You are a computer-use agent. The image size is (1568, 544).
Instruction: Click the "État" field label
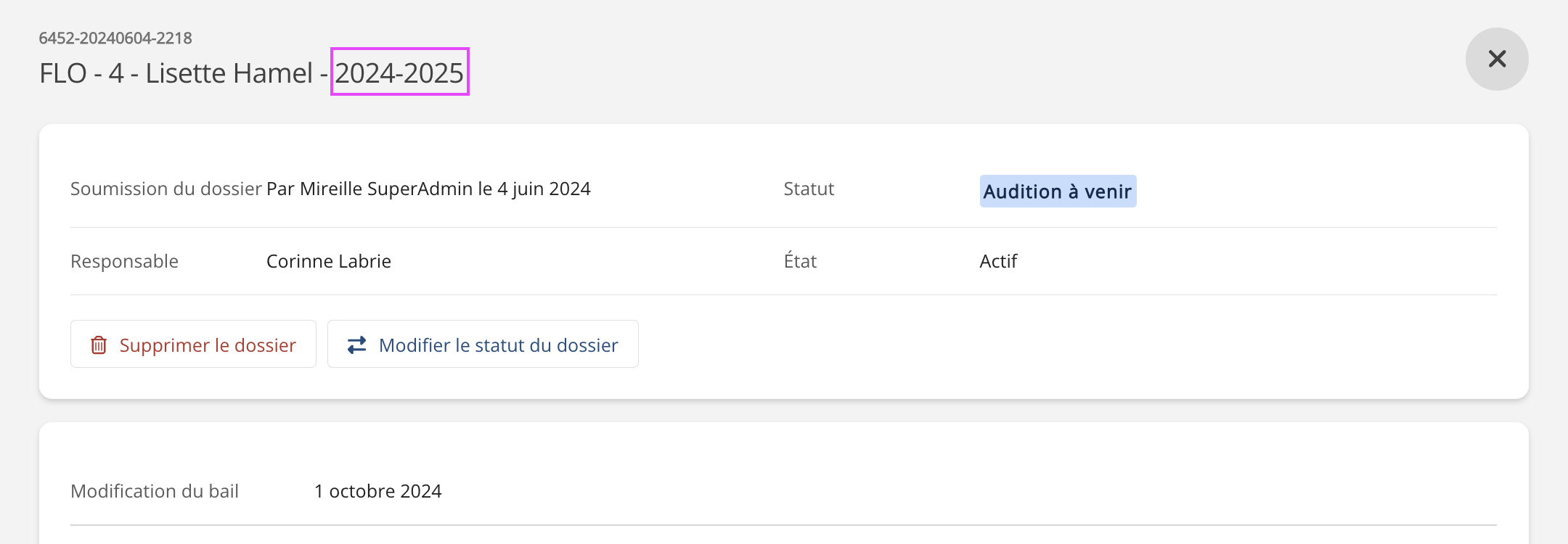pyautogui.click(x=800, y=261)
